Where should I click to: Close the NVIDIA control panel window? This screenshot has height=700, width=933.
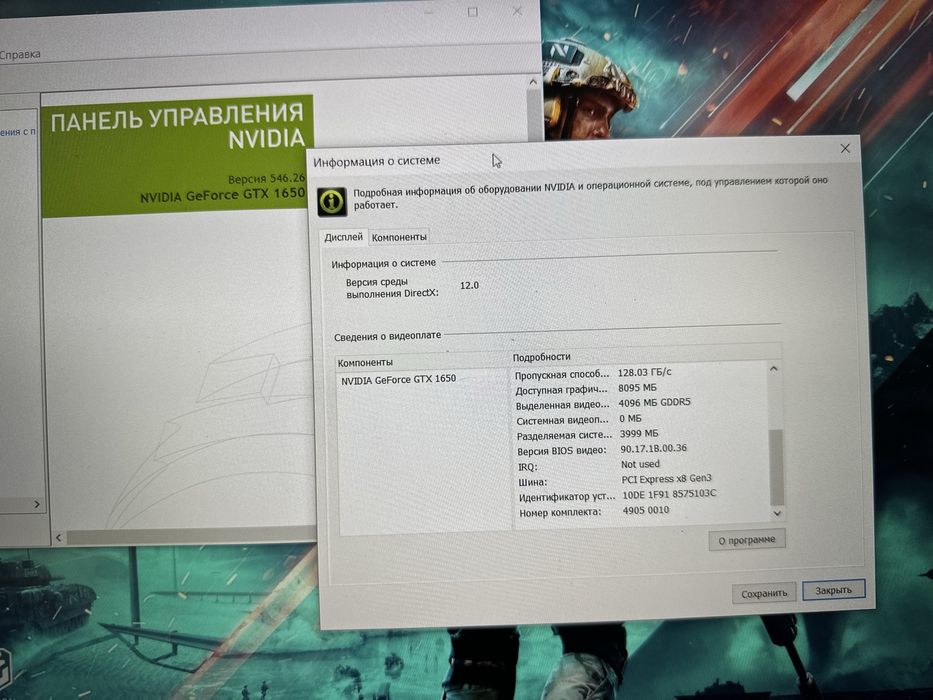(517, 11)
